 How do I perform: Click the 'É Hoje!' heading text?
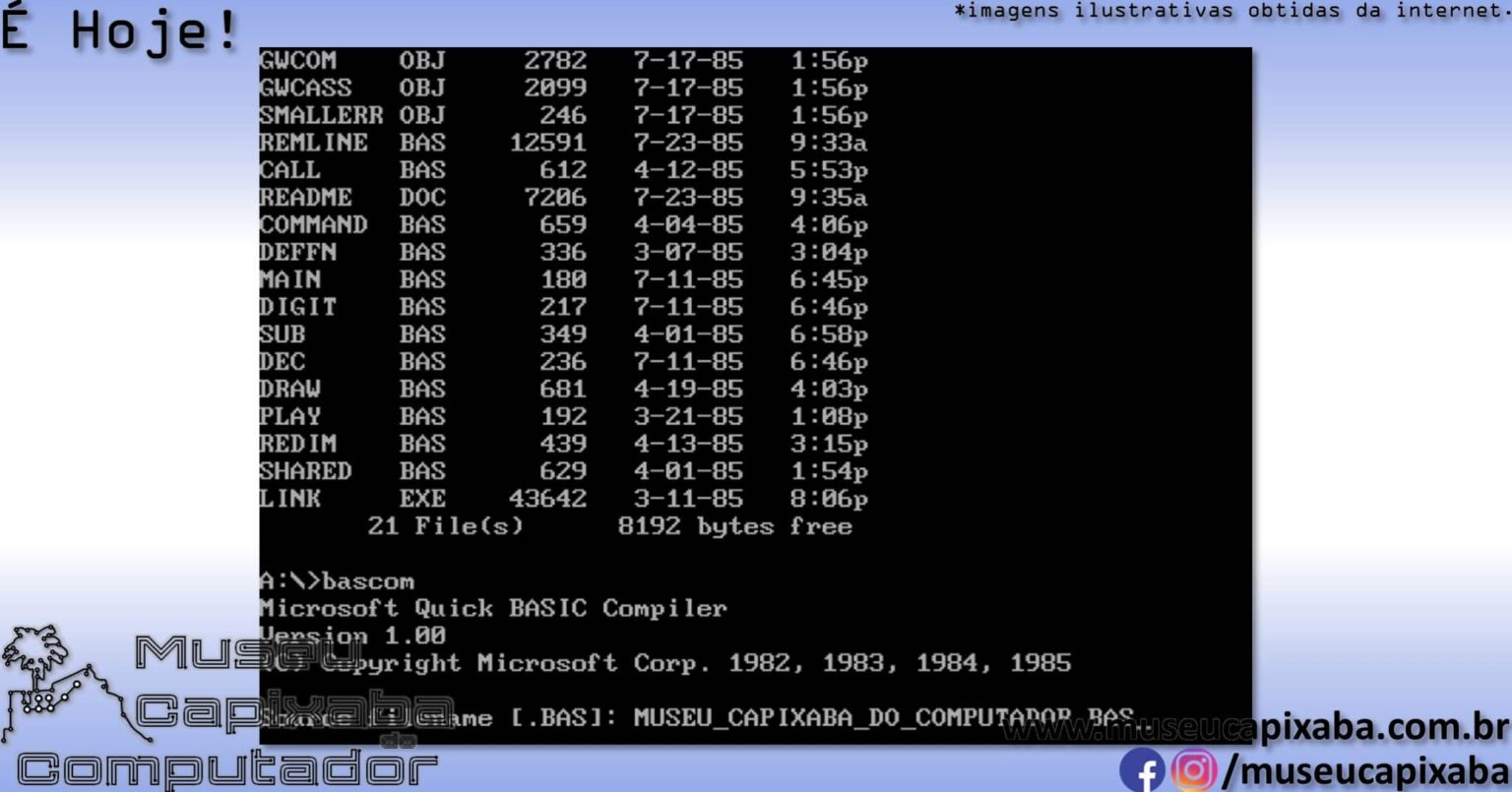118,29
